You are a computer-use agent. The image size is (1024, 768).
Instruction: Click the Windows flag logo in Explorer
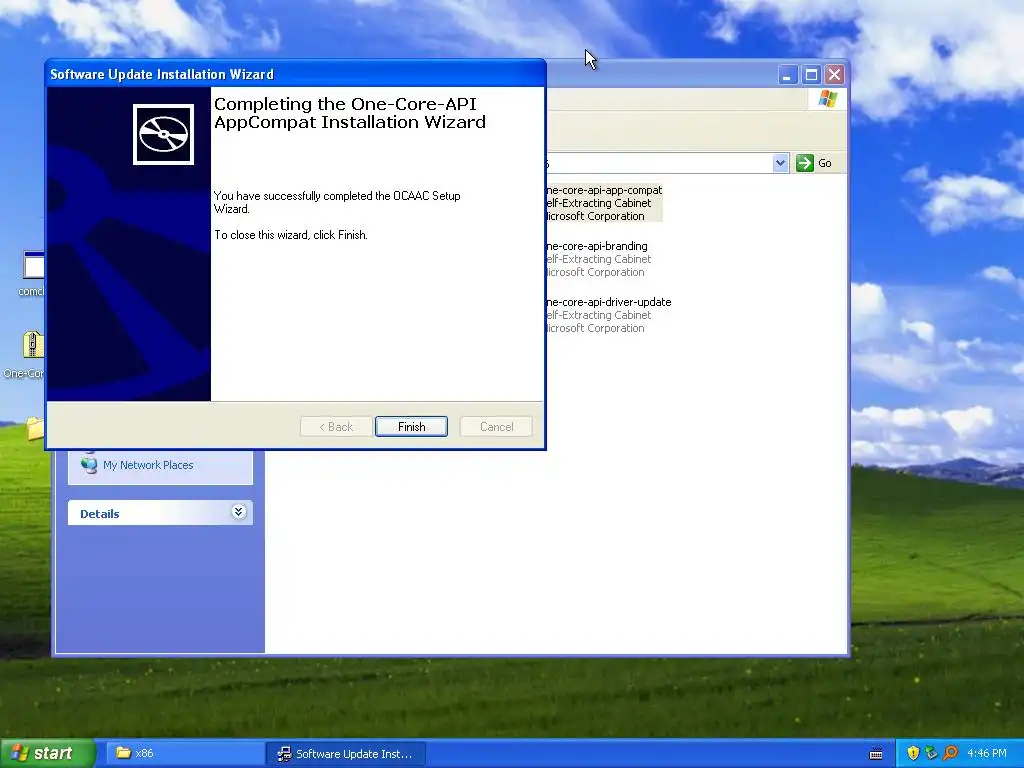[827, 99]
